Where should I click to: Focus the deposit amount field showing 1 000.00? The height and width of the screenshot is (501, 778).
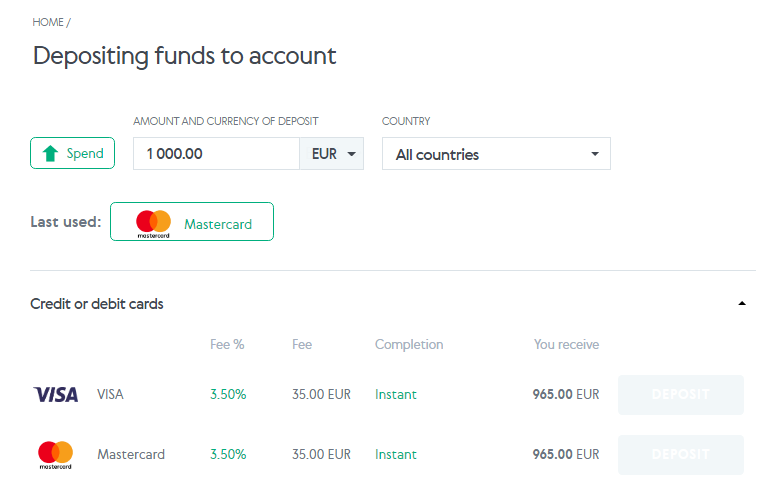click(216, 154)
